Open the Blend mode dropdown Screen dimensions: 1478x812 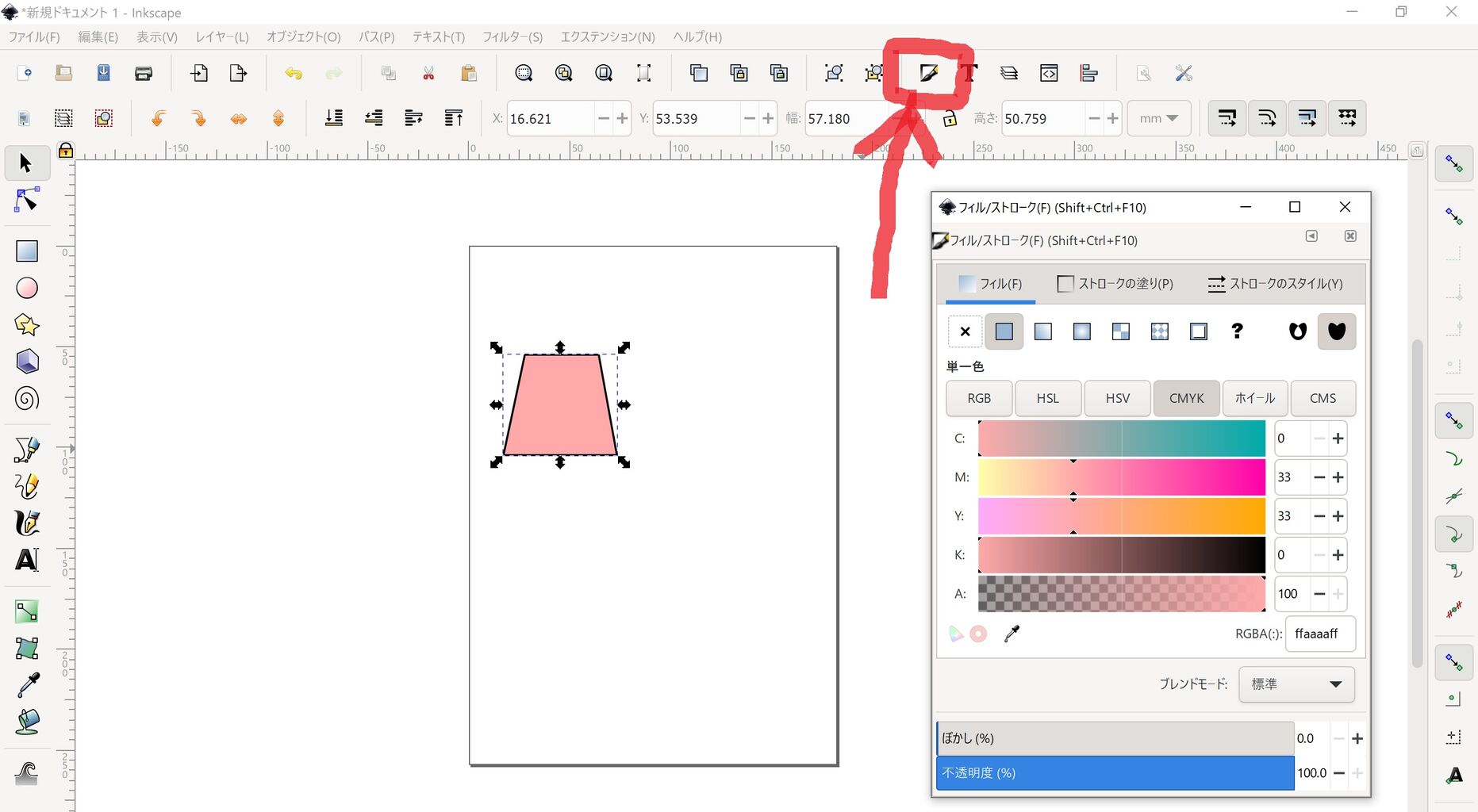(x=1296, y=684)
